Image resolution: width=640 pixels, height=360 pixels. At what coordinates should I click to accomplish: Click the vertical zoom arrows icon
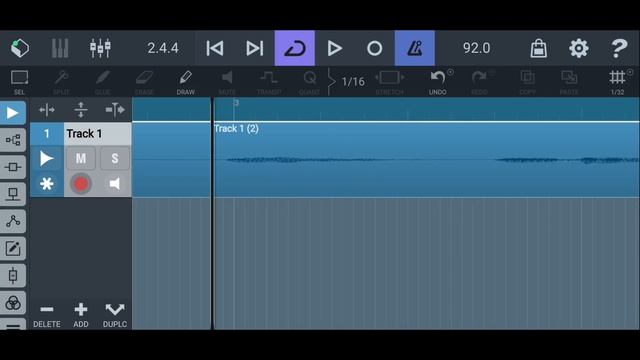click(81, 110)
